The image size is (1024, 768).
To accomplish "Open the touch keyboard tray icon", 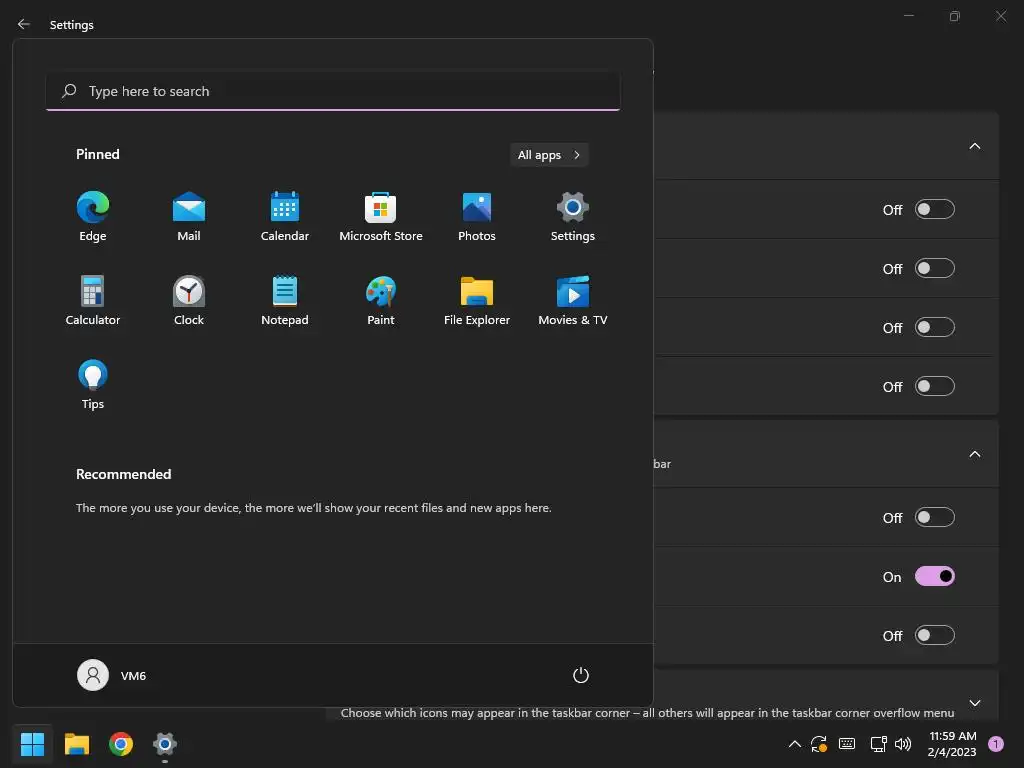I will pos(847,744).
